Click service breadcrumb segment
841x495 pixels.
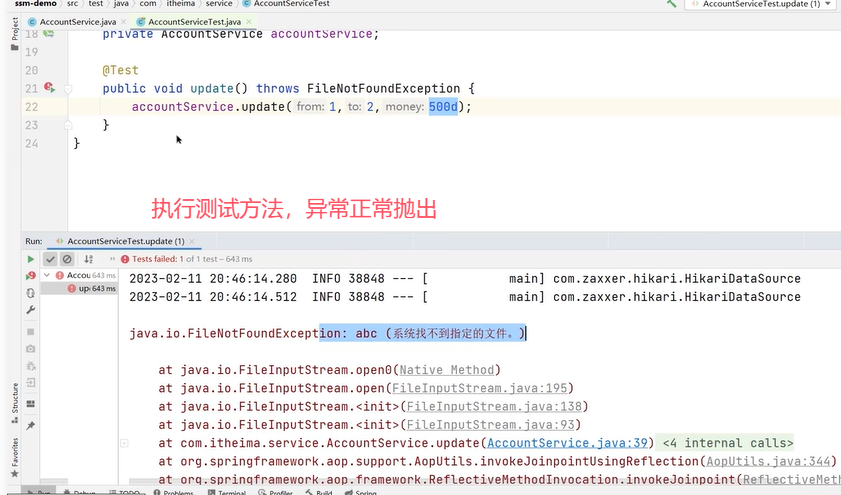click(x=219, y=3)
